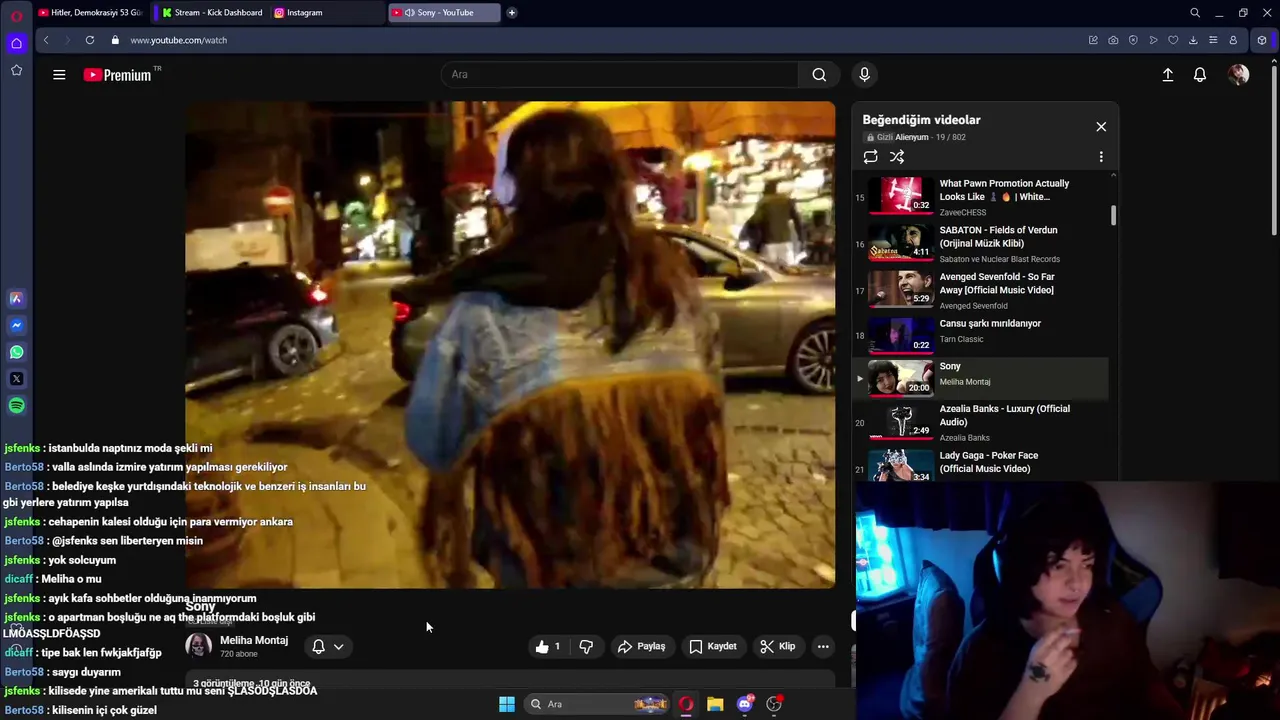Play Avenged Sevenfold - So Far Away item

980,290
